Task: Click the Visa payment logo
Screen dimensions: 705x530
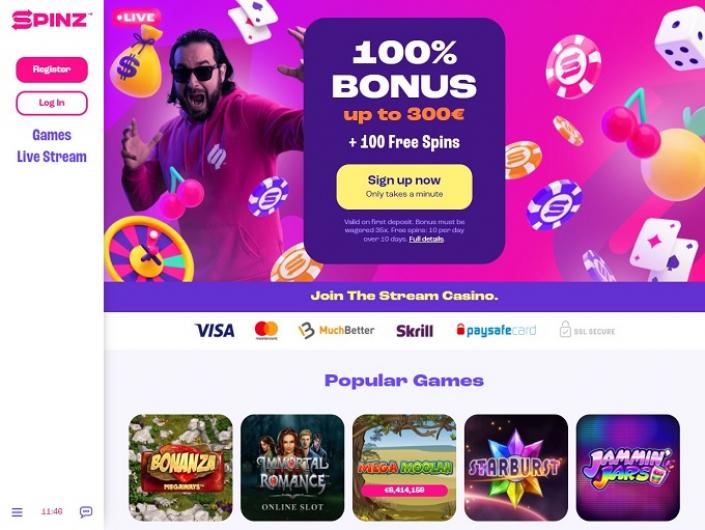Action: [x=215, y=331]
